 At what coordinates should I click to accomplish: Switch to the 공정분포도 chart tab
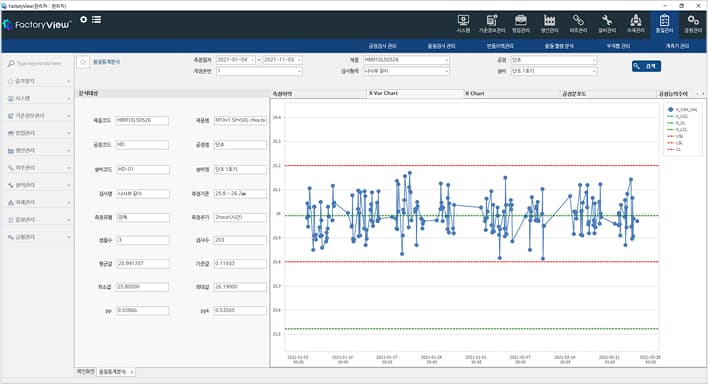click(608, 94)
